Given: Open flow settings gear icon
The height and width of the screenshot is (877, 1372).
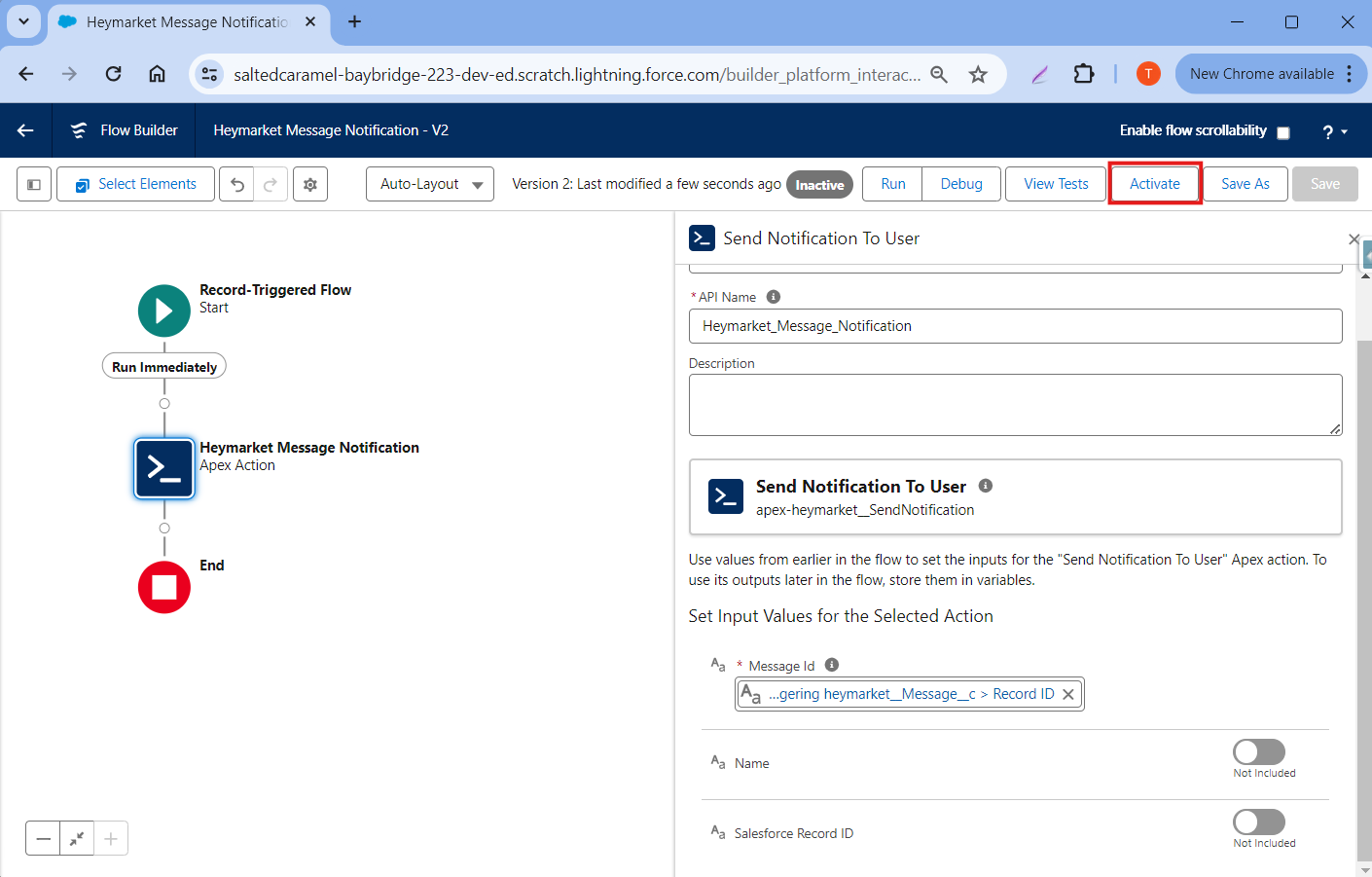Looking at the screenshot, I should (x=310, y=184).
